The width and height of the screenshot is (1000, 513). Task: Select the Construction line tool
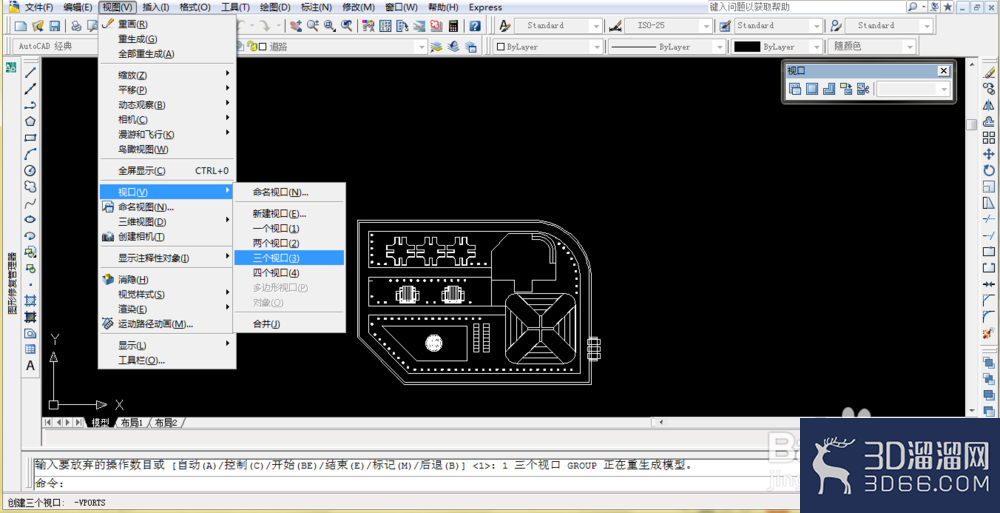click(x=30, y=89)
